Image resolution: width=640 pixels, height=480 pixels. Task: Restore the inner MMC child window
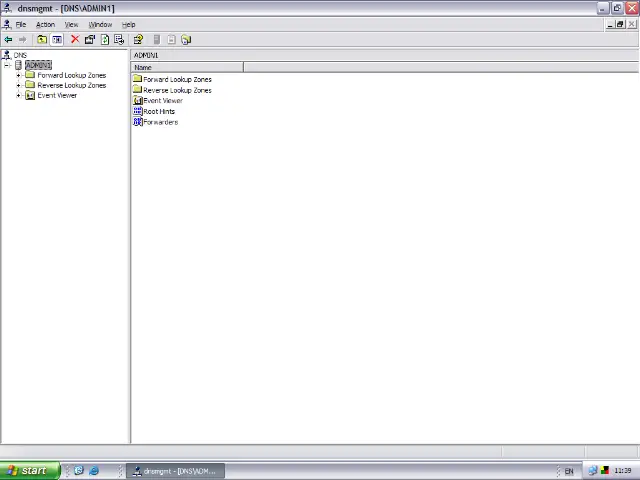620,24
